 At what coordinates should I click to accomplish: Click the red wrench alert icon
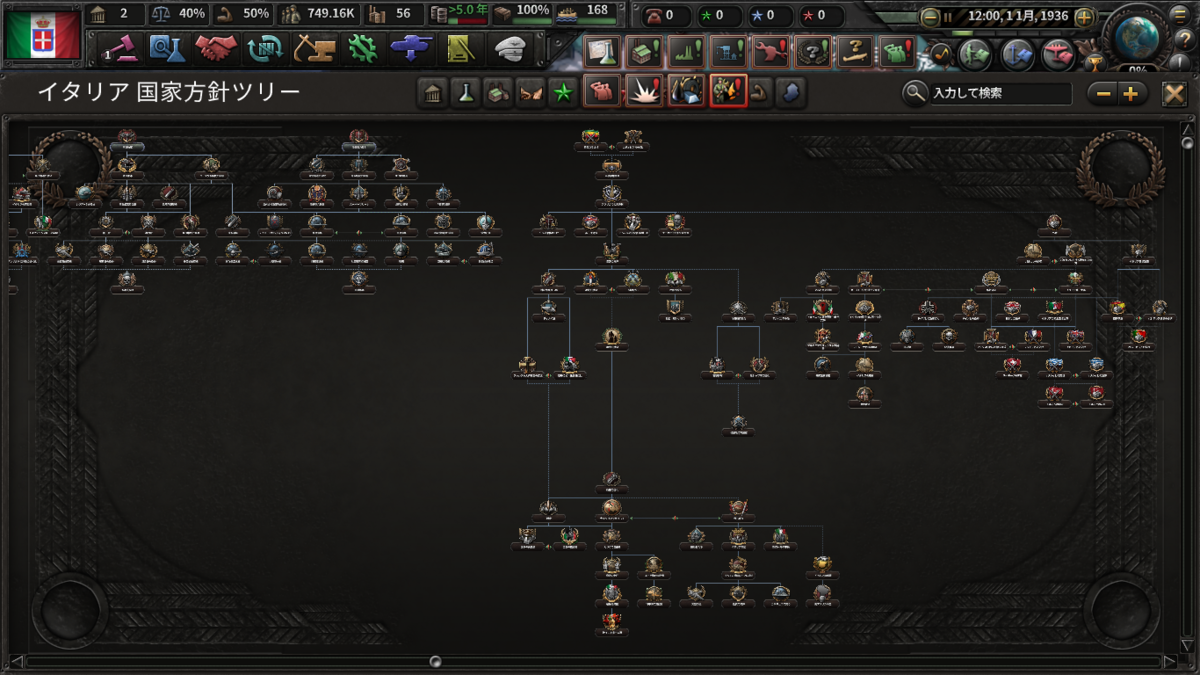(x=769, y=51)
